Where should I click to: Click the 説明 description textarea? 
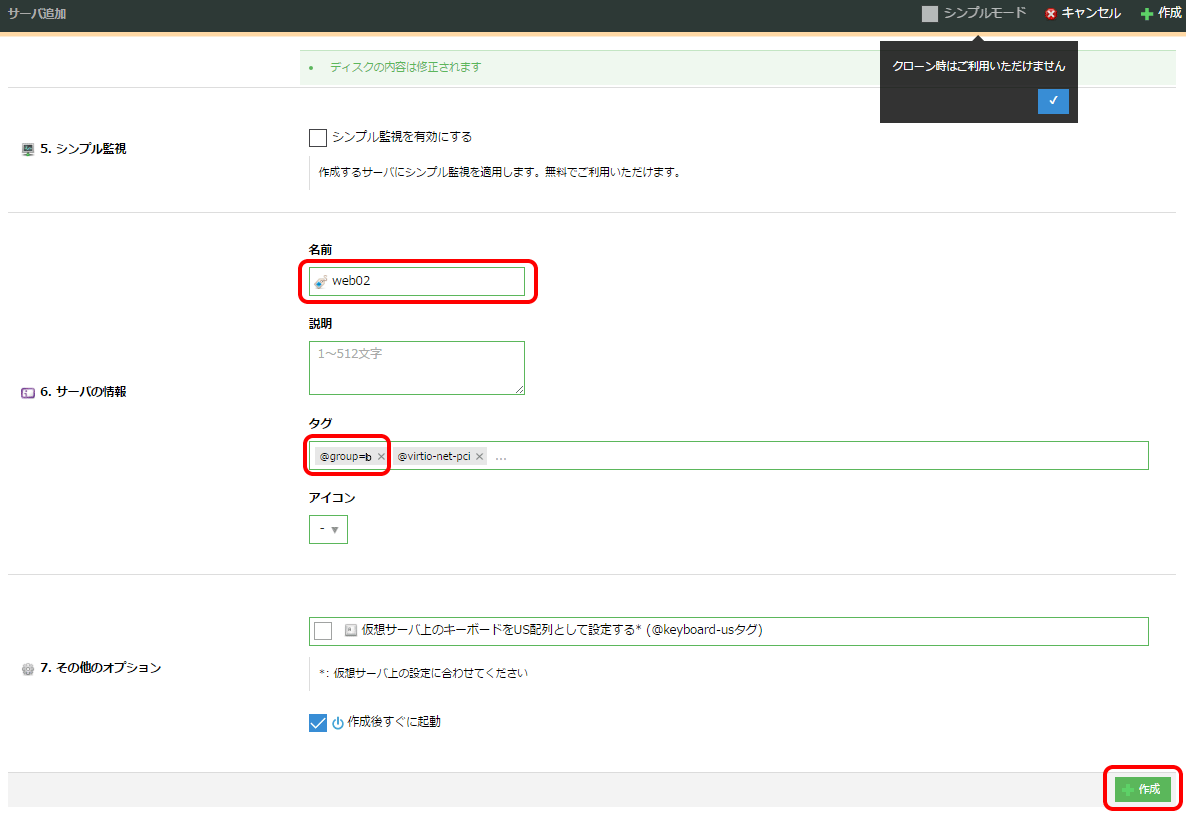click(416, 367)
